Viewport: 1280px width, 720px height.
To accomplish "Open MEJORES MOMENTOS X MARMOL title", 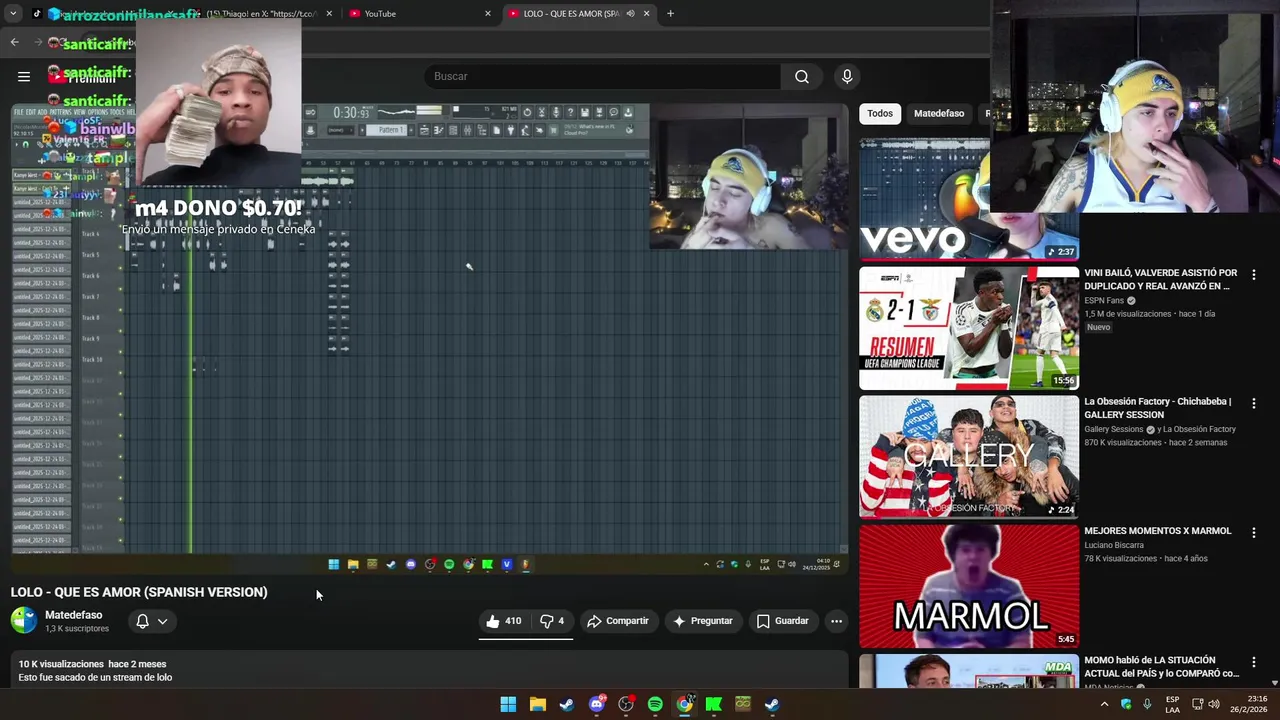I will [1158, 531].
